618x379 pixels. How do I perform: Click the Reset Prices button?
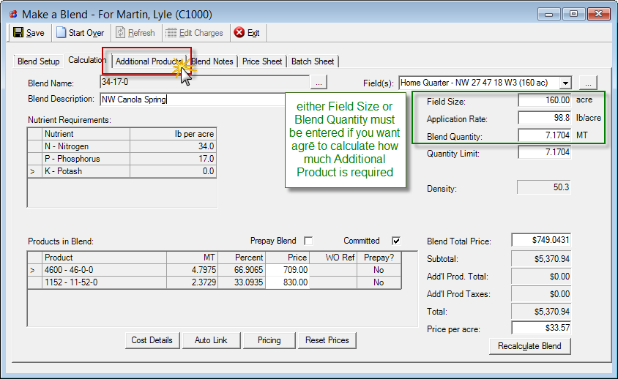[x=327, y=340]
